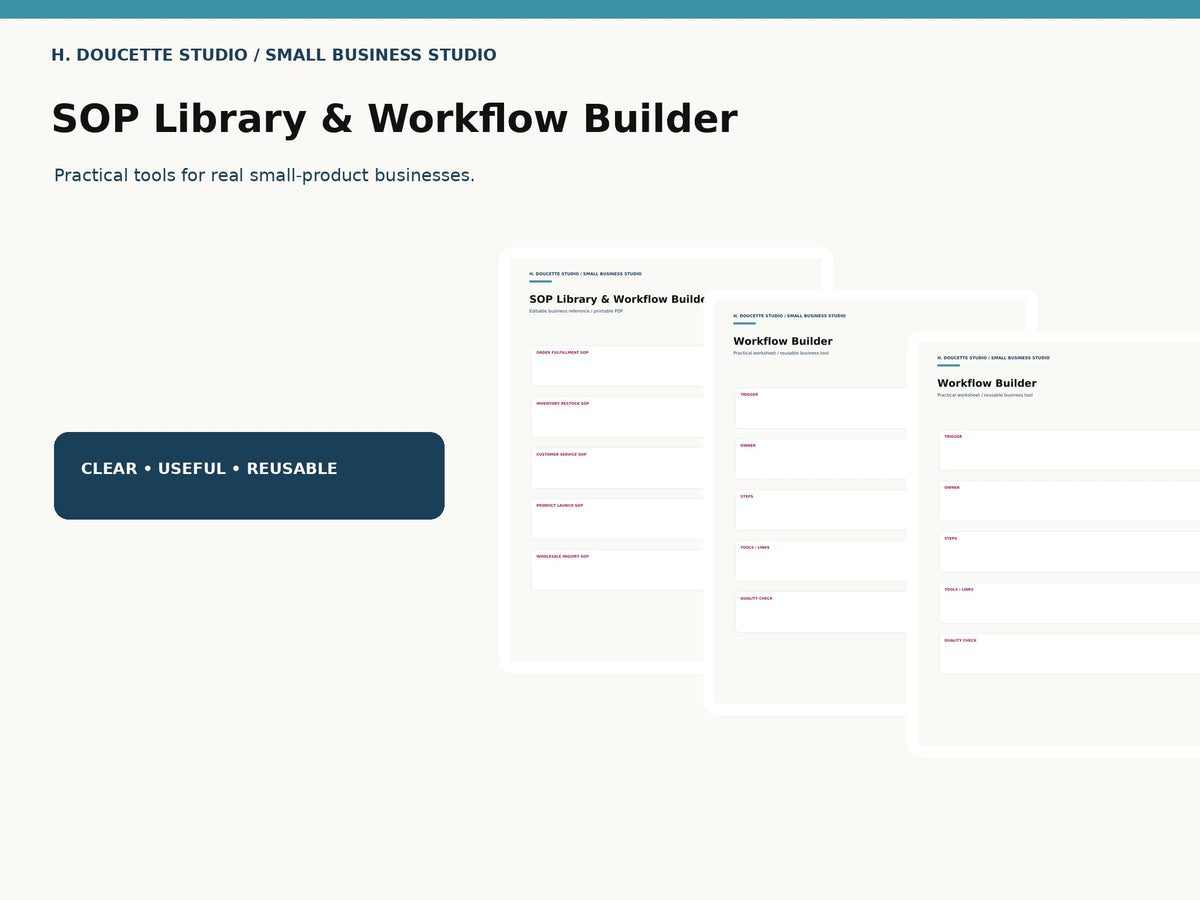Click the OWNER box on the middle page
This screenshot has width=1200, height=900.
pyautogui.click(x=821, y=459)
